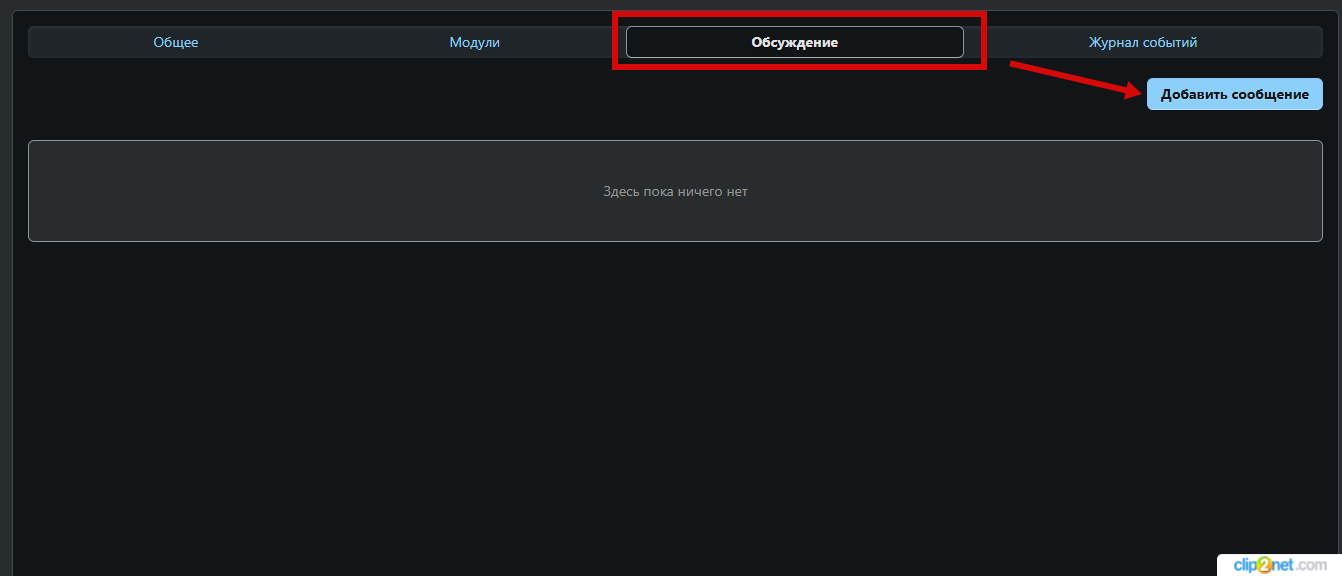Switch to the Модули tab
The width and height of the screenshot is (1342, 576).
tap(474, 42)
